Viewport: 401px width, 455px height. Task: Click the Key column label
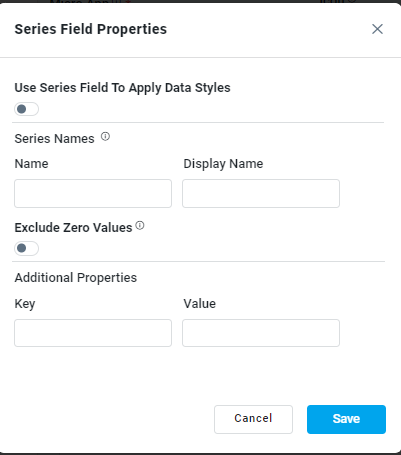pos(25,304)
